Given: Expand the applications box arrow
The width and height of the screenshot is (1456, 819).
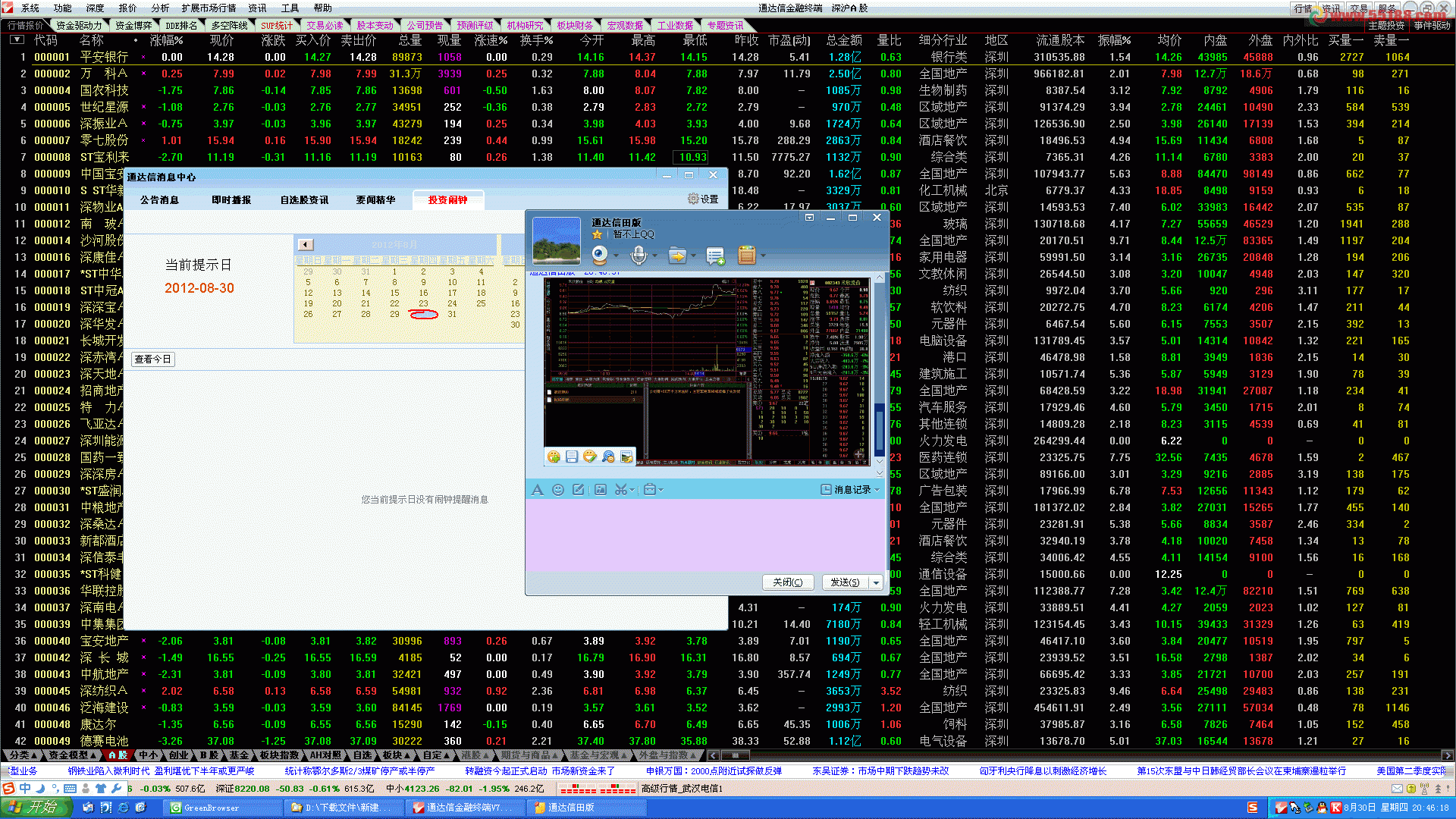Looking at the screenshot, I should click(763, 256).
